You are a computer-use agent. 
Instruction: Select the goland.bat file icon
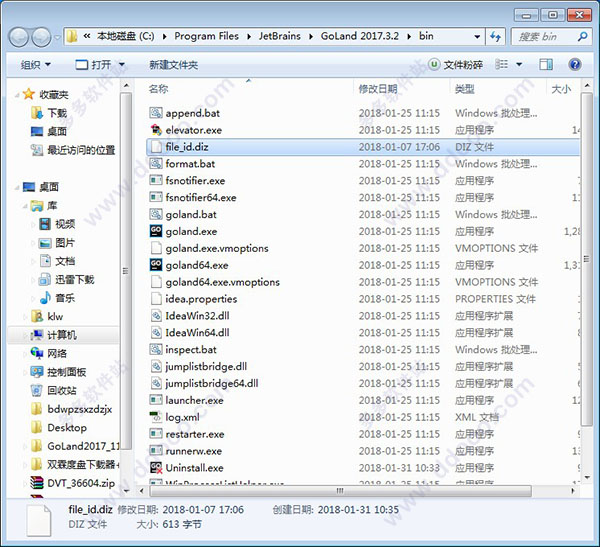[156, 214]
